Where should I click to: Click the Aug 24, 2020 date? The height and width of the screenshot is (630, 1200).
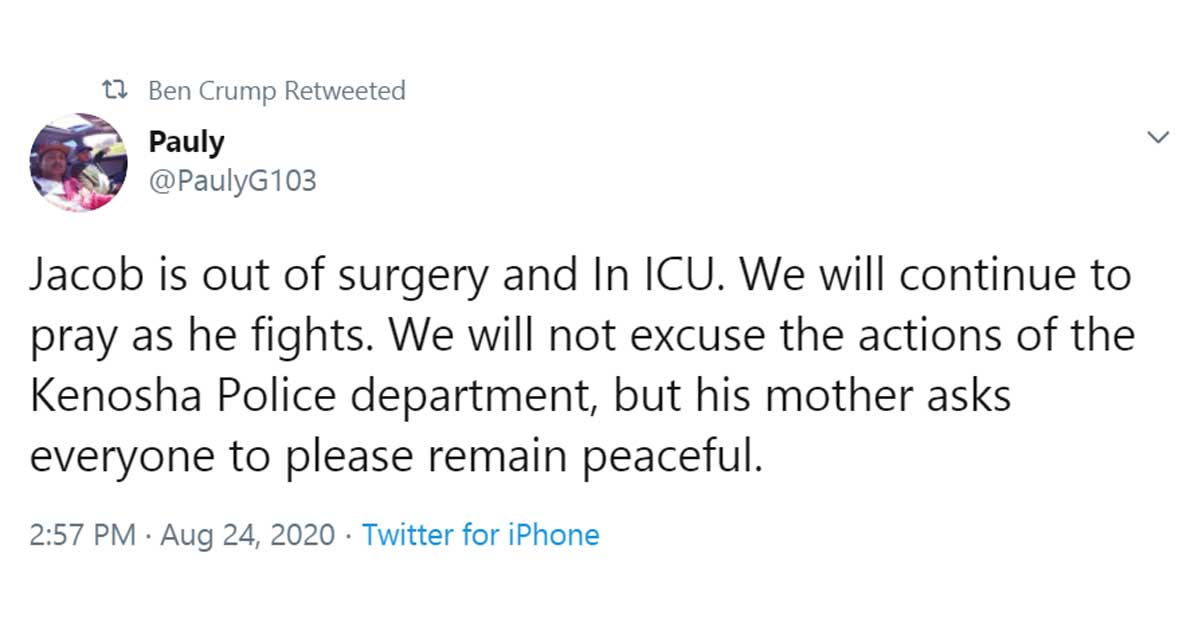tap(245, 535)
